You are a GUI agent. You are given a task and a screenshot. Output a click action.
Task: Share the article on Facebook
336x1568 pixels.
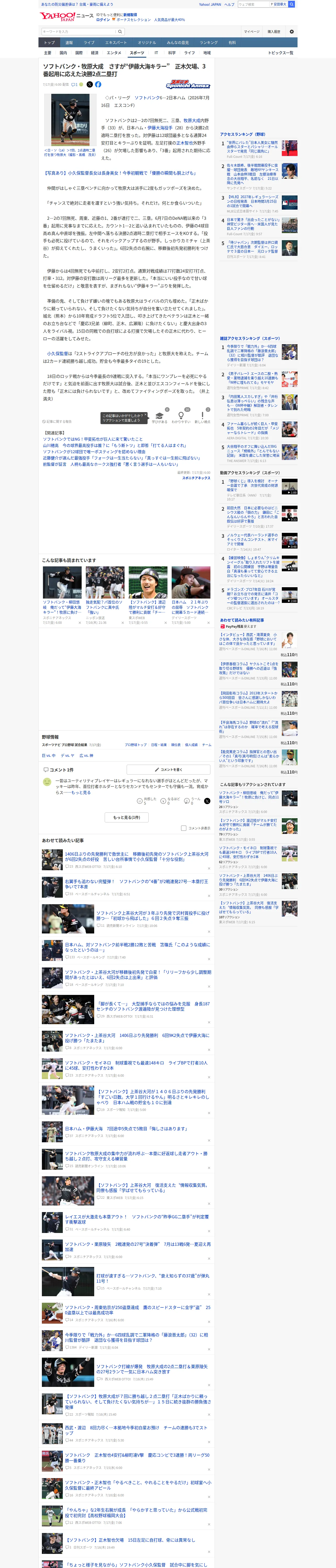tap(98, 85)
